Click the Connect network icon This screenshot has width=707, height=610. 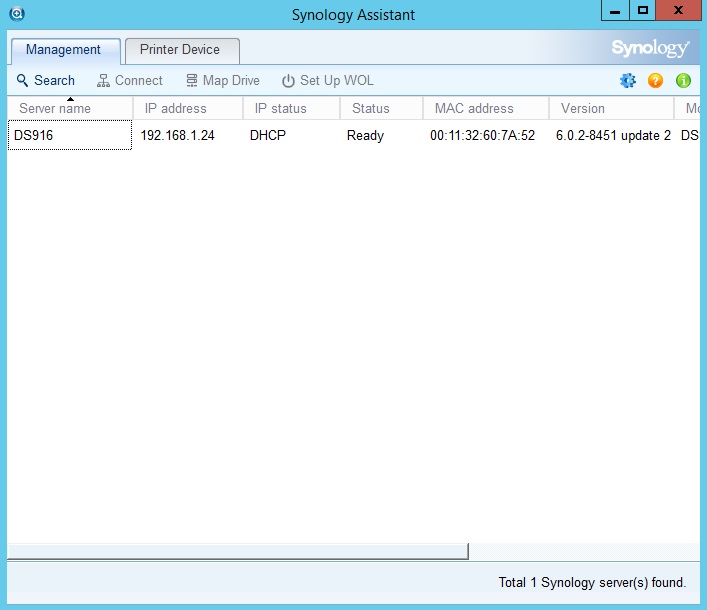(103, 81)
